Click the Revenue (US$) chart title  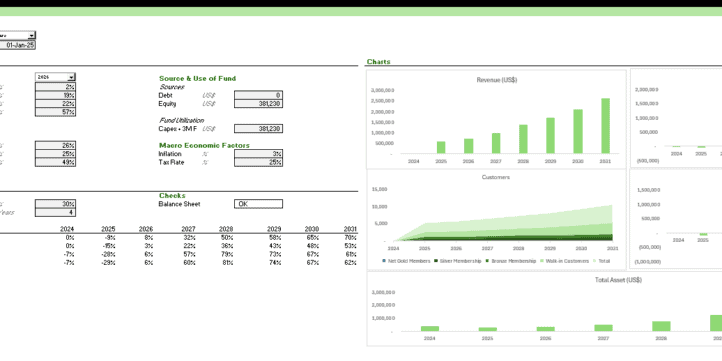coord(497,80)
